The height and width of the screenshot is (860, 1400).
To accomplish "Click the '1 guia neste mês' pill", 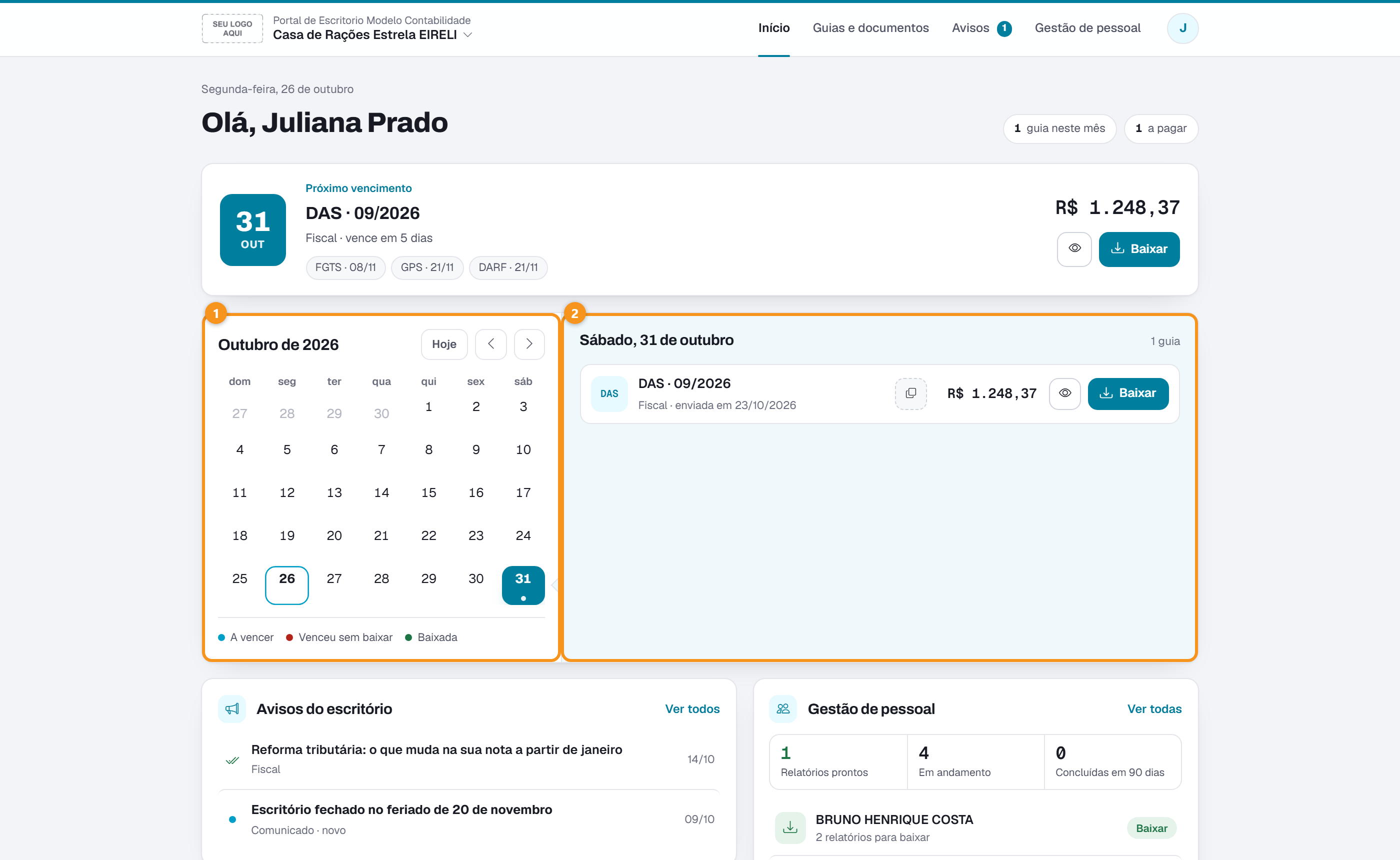I will coord(1059,128).
